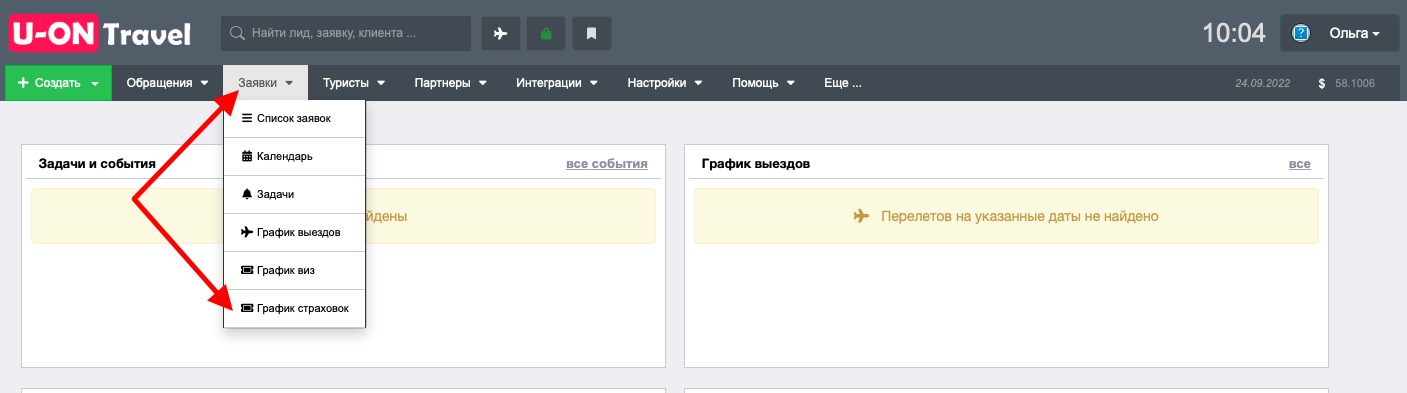Viewport: 1407px width, 393px height.
Task: Click the date 24.09.2022
Action: (1264, 84)
